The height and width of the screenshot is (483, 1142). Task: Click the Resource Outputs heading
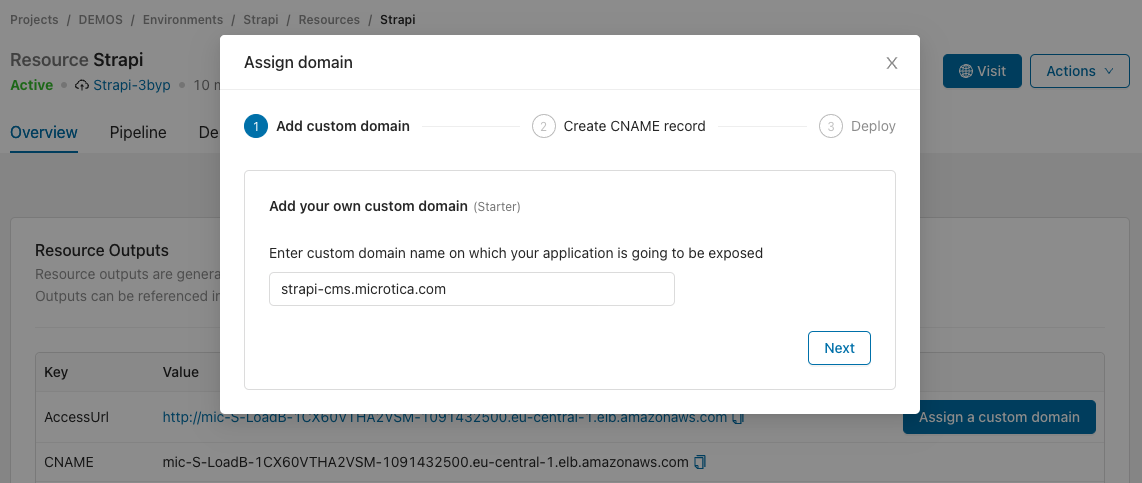coord(102,251)
